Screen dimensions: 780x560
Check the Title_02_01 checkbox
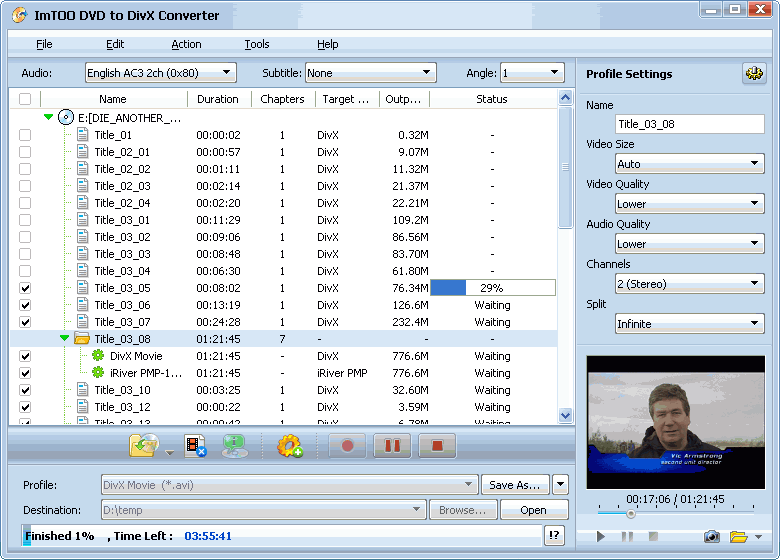click(x=25, y=152)
